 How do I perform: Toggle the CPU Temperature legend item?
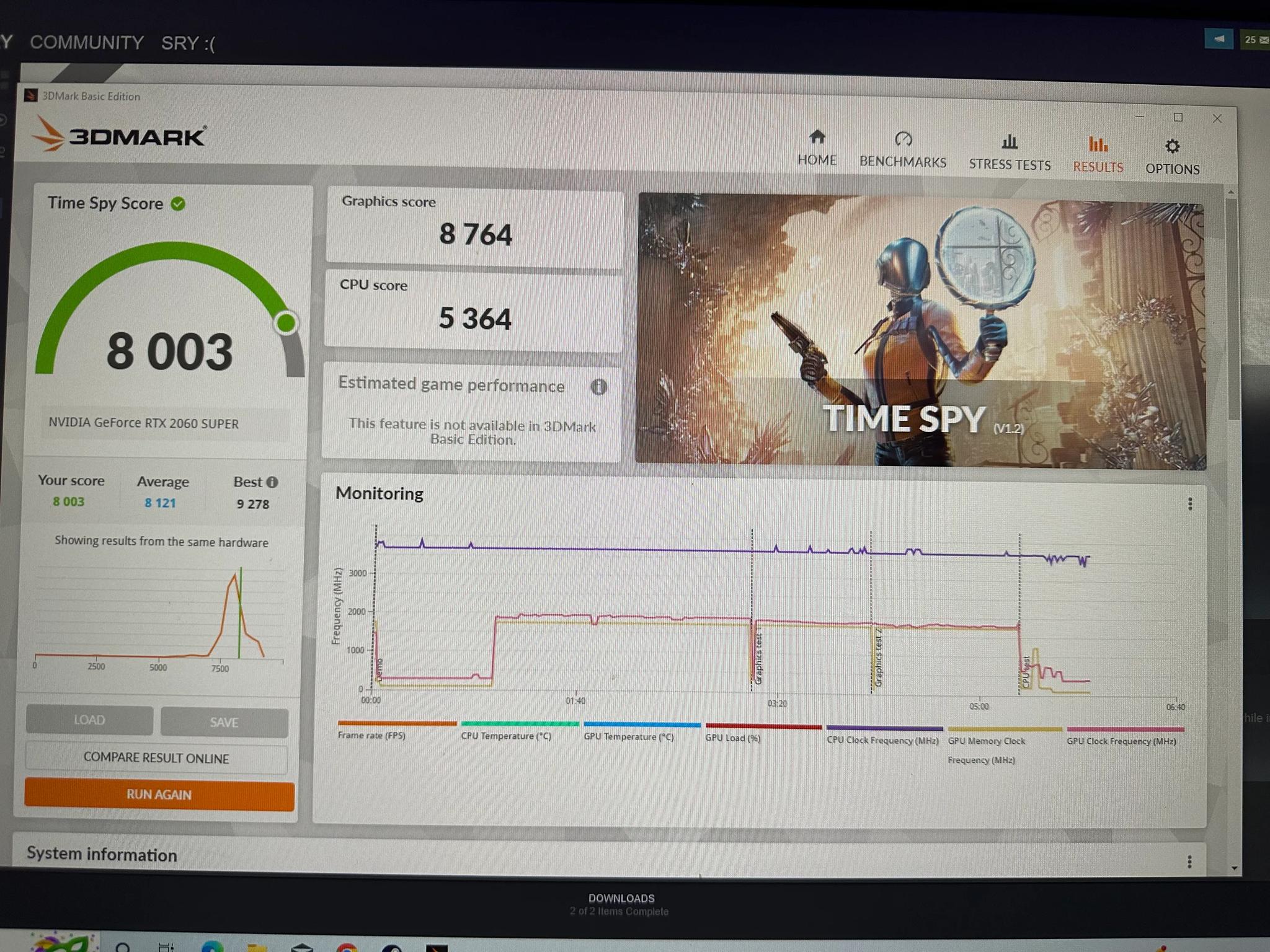[505, 736]
